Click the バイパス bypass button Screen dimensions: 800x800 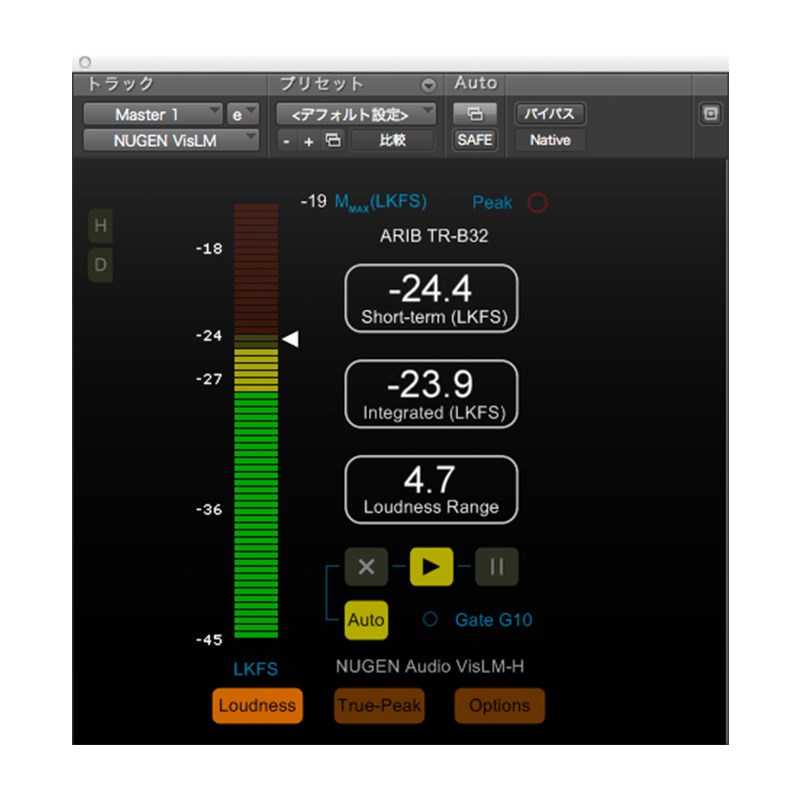pyautogui.click(x=550, y=114)
